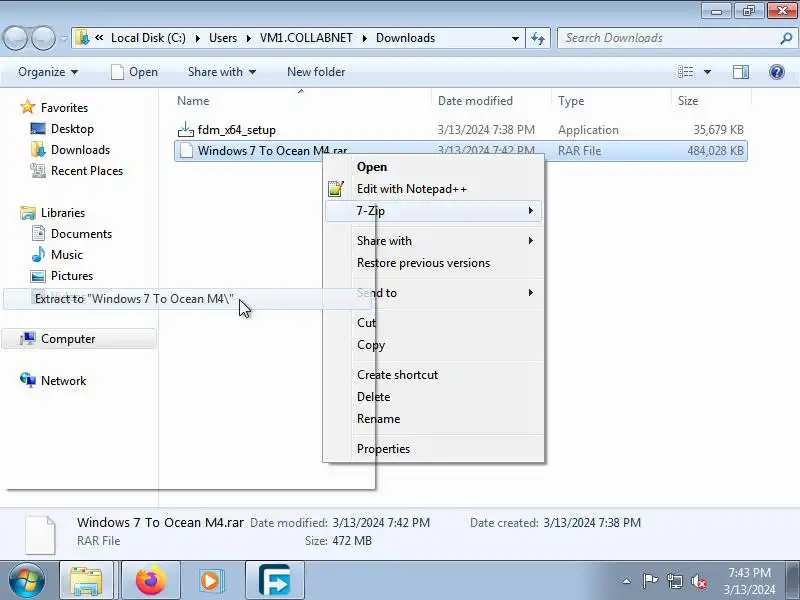Viewport: 800px width, 600px height.
Task: Expand the view options dropdown arrow
Action: [707, 72]
